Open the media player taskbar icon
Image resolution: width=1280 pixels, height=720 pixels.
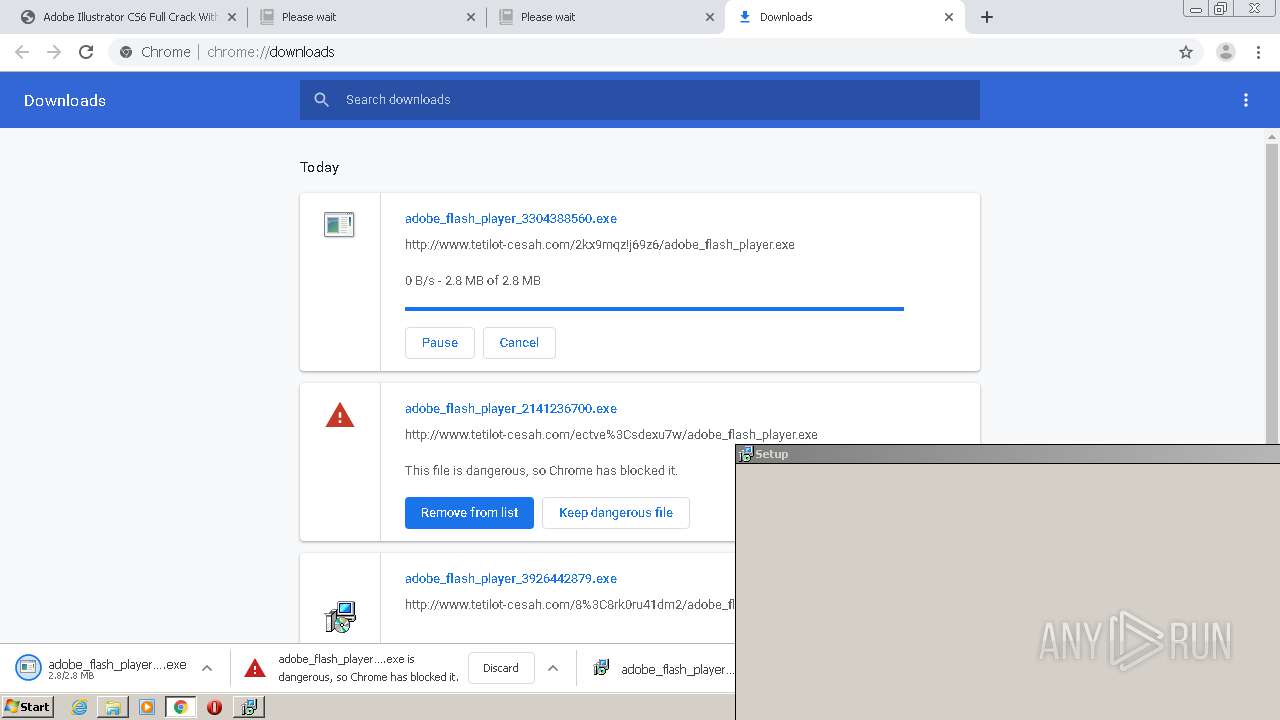[147, 707]
